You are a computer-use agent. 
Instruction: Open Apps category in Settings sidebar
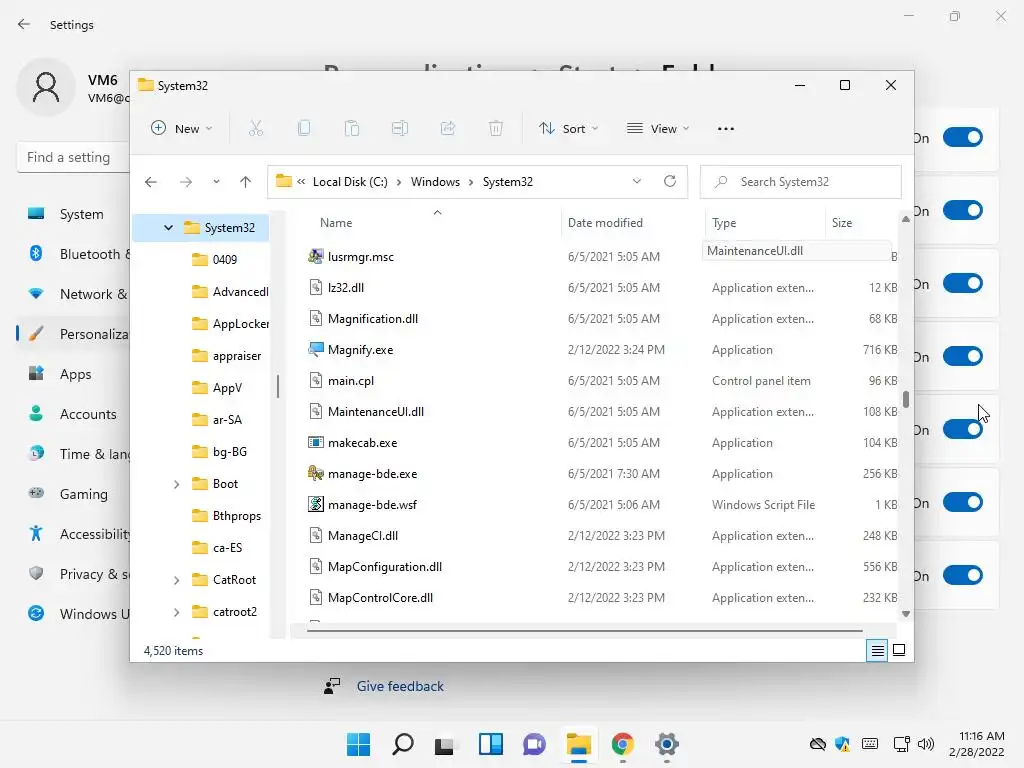[x=73, y=374]
